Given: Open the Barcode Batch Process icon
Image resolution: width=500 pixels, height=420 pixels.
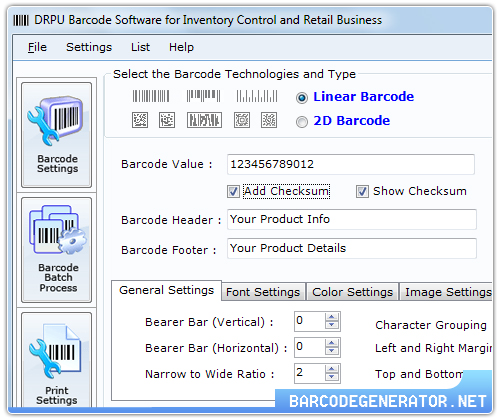Looking at the screenshot, I should pyautogui.click(x=56, y=250).
